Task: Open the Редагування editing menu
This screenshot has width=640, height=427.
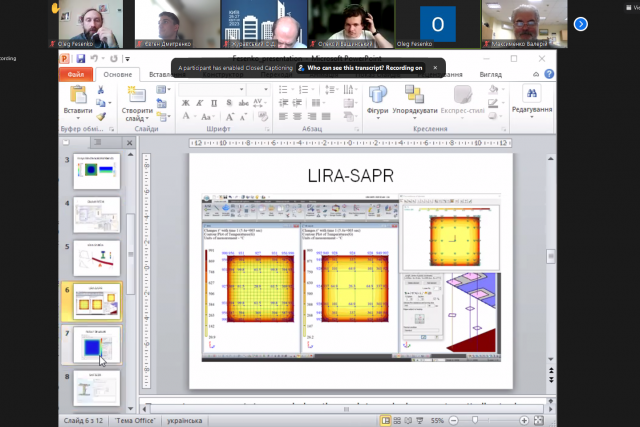Action: 532,102
